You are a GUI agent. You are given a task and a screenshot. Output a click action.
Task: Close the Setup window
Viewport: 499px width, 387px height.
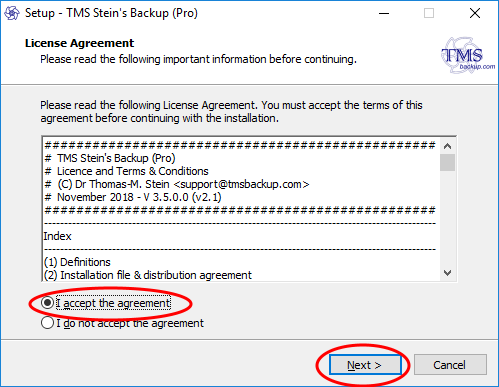(475, 13)
